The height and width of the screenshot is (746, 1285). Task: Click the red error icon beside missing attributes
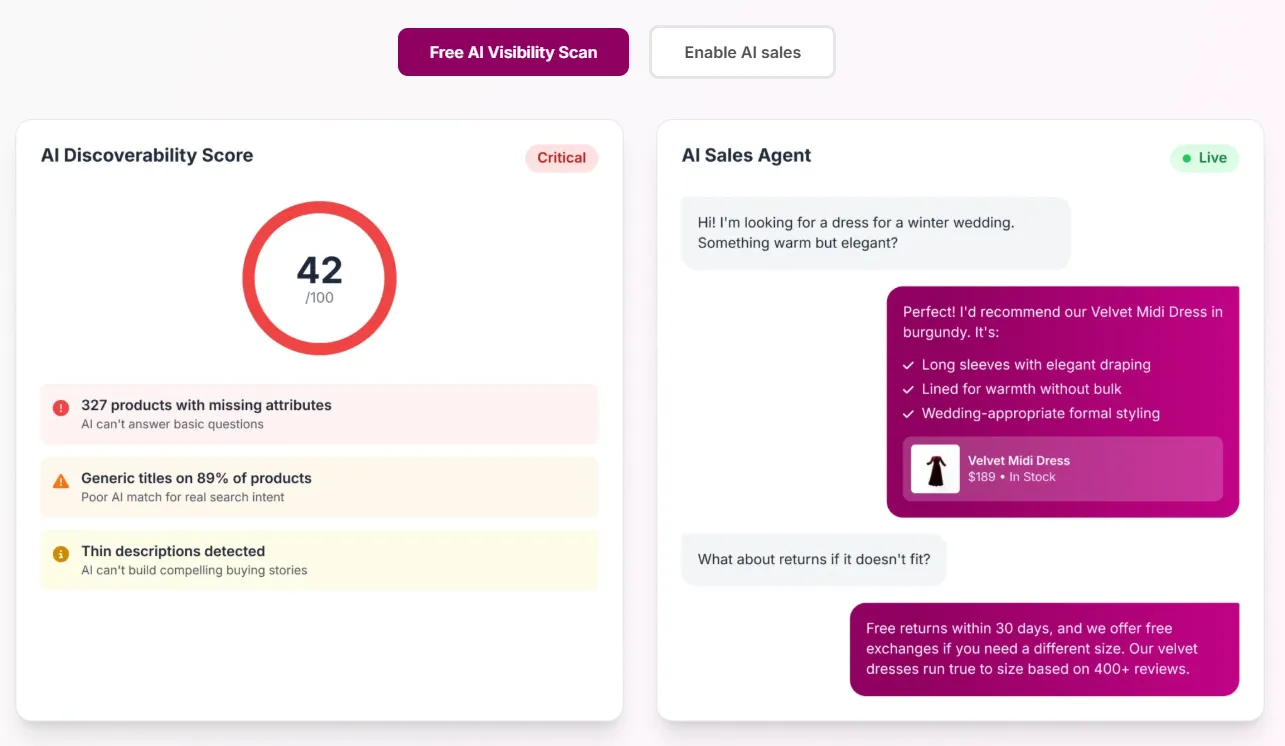pos(61,408)
